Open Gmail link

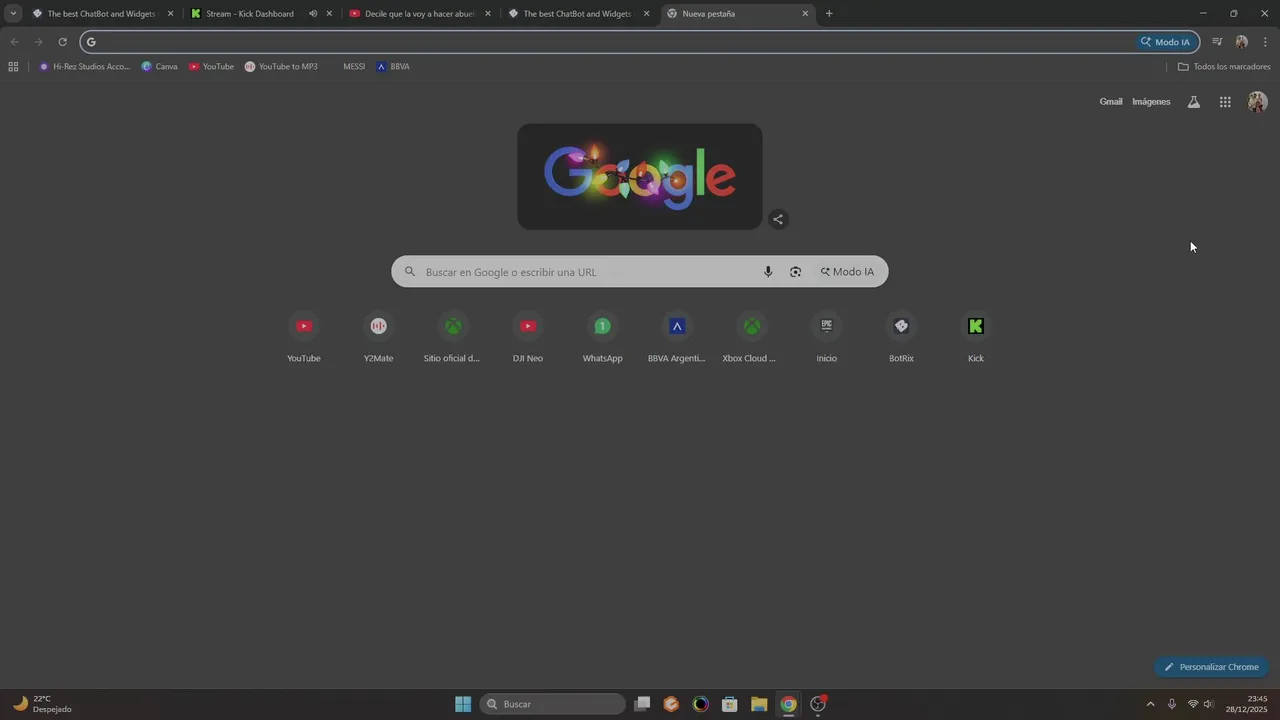click(1111, 102)
